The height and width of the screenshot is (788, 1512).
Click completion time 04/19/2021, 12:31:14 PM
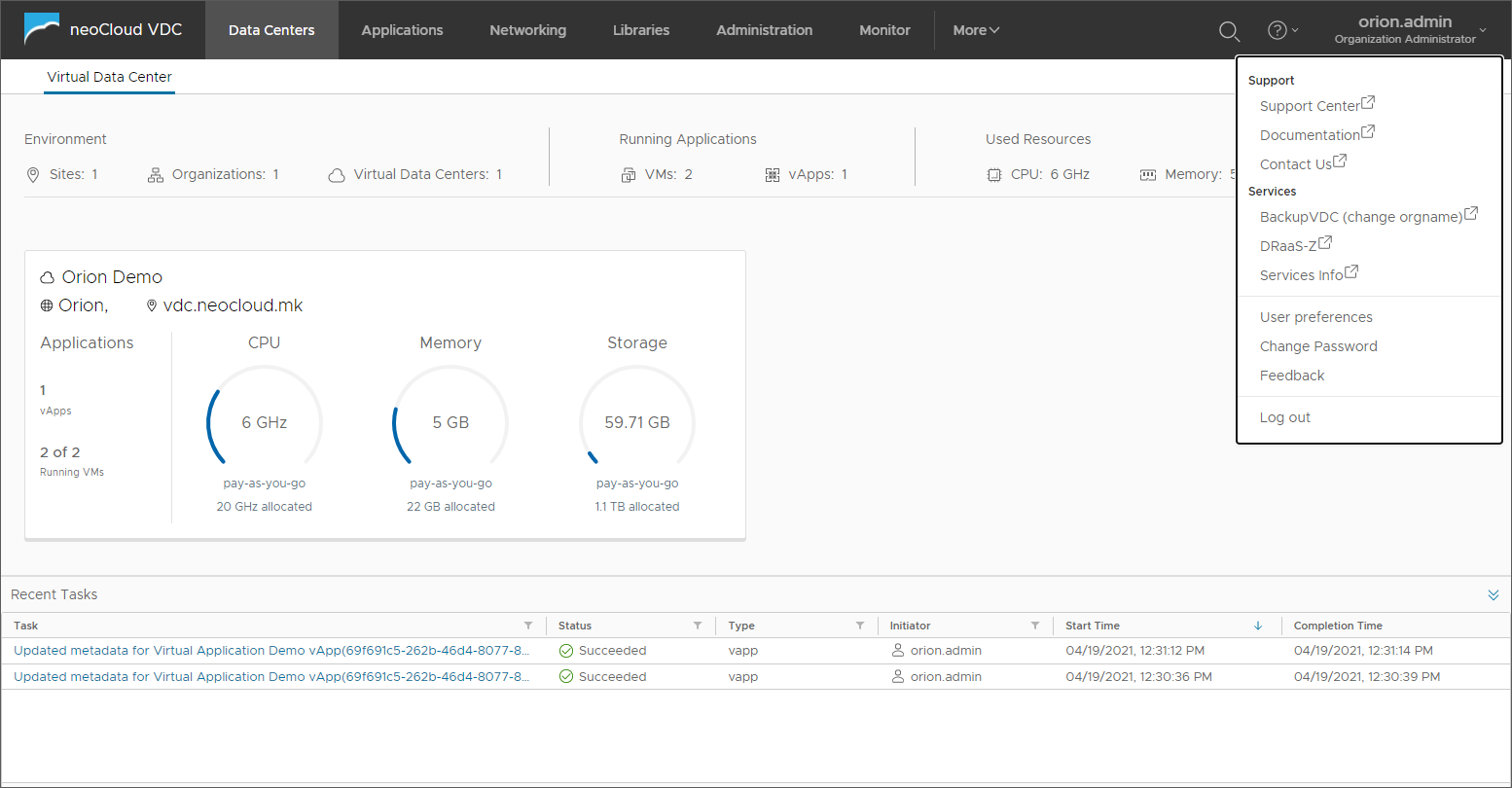(x=1363, y=651)
